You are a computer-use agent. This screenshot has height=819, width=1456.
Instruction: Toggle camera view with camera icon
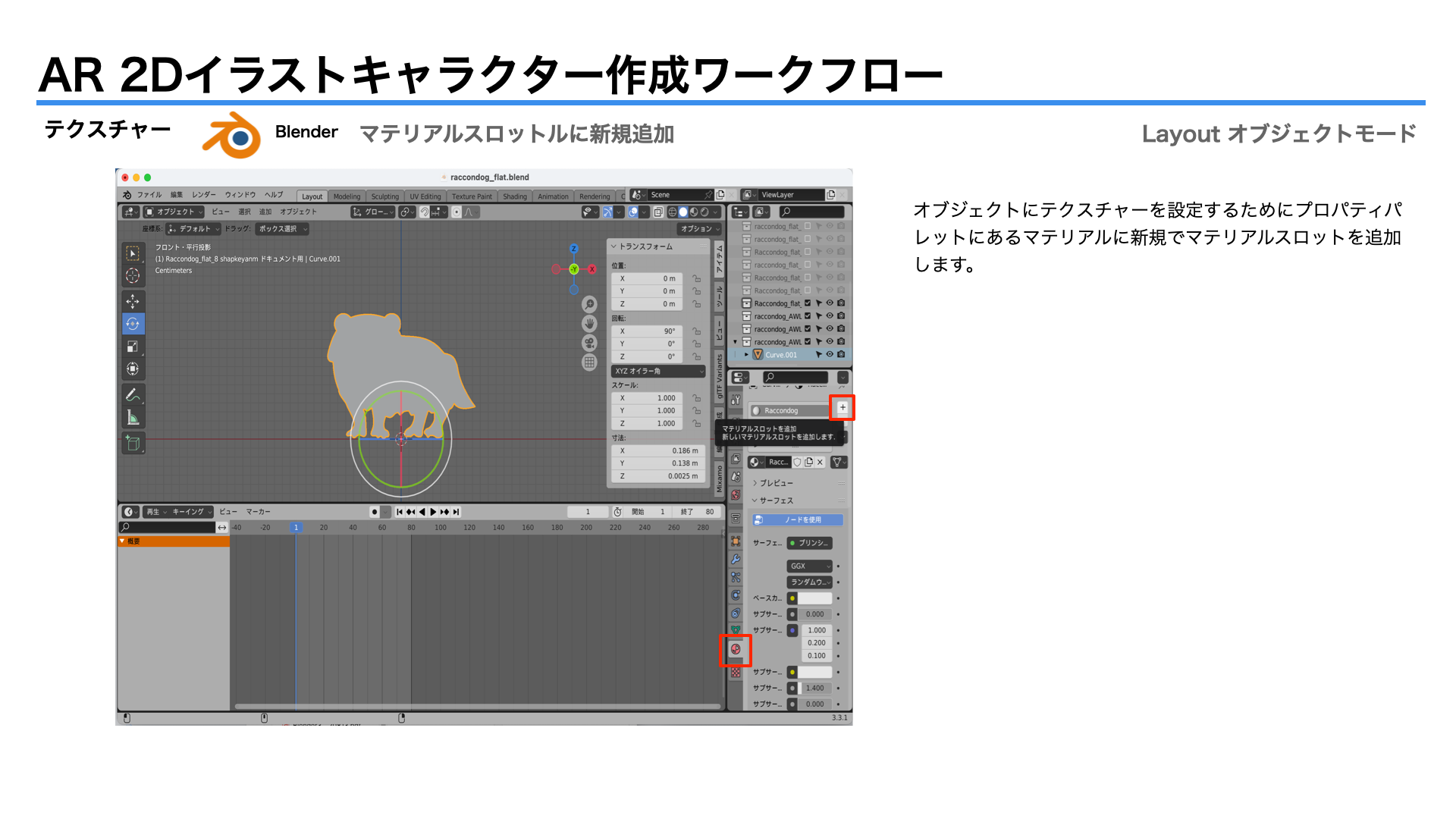589,343
